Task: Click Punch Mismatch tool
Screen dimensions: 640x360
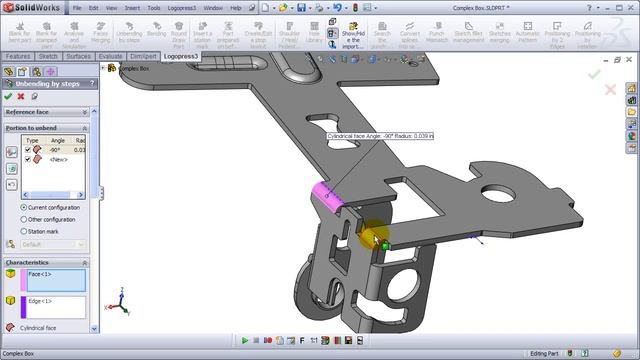Action: point(437,33)
